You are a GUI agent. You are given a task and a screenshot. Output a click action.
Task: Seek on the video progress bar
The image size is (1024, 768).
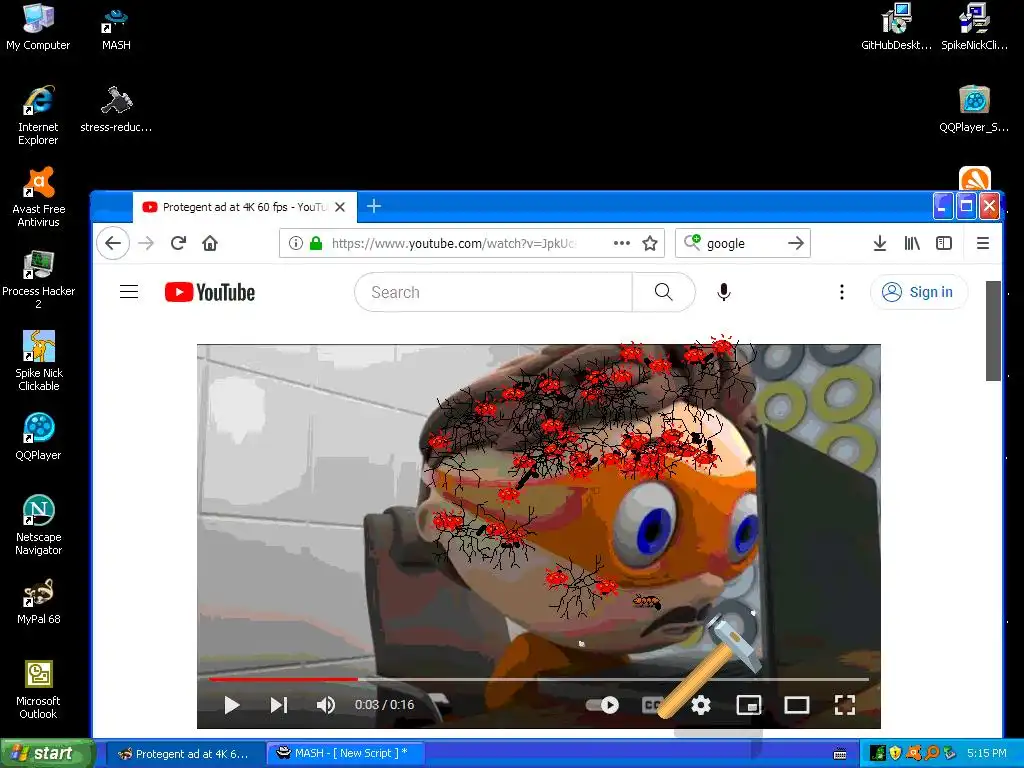pos(539,679)
